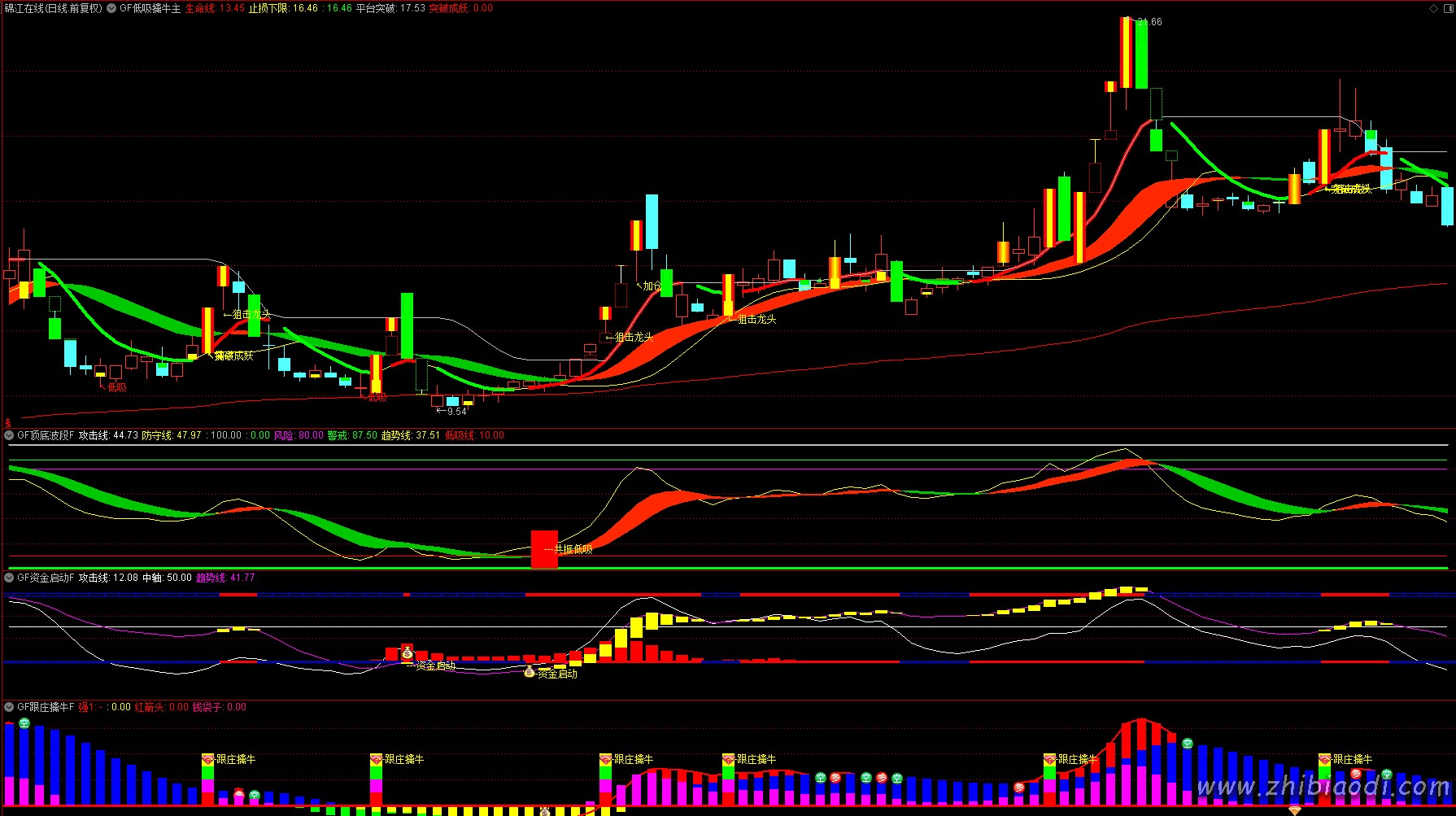The width and height of the screenshot is (1456, 816).
Task: Expand the GF跟庄擒牛F indicator menu arrow
Action: coord(9,707)
